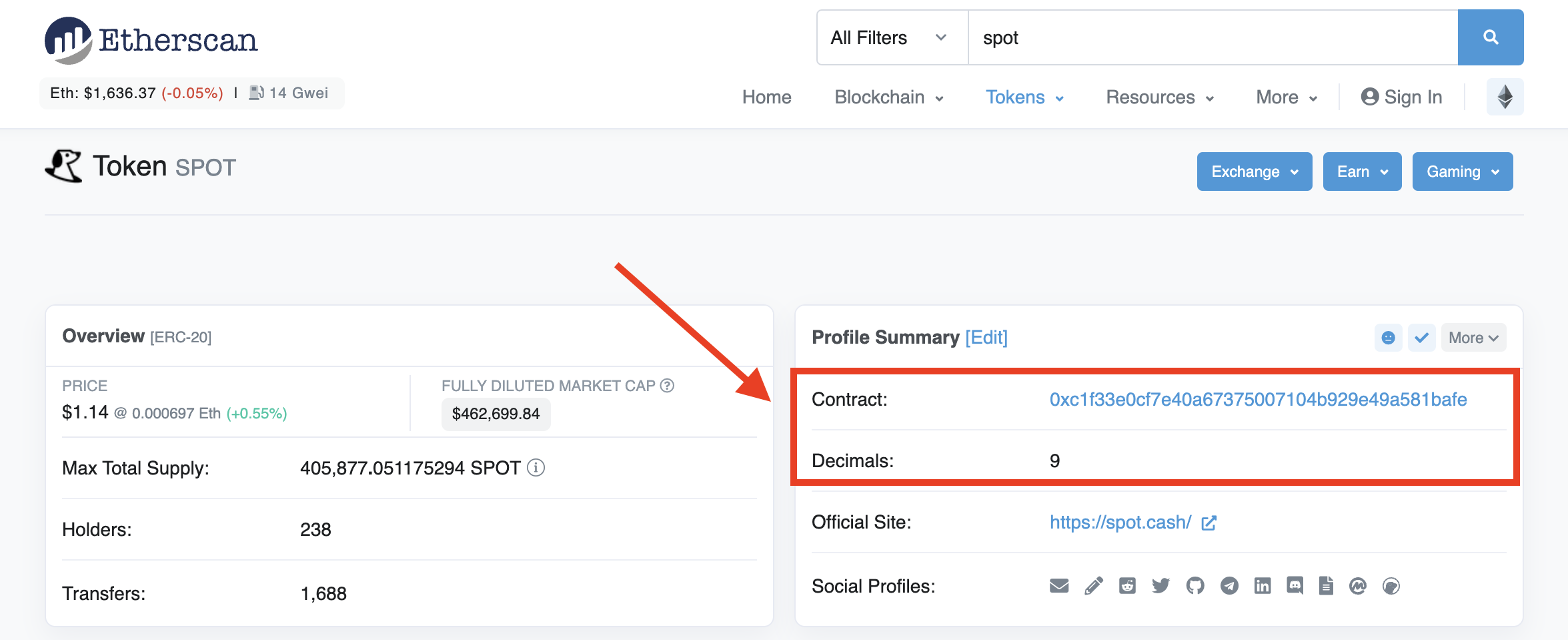Toggle the blue checkmark verification icon
The height and width of the screenshot is (640, 1568).
[1421, 338]
